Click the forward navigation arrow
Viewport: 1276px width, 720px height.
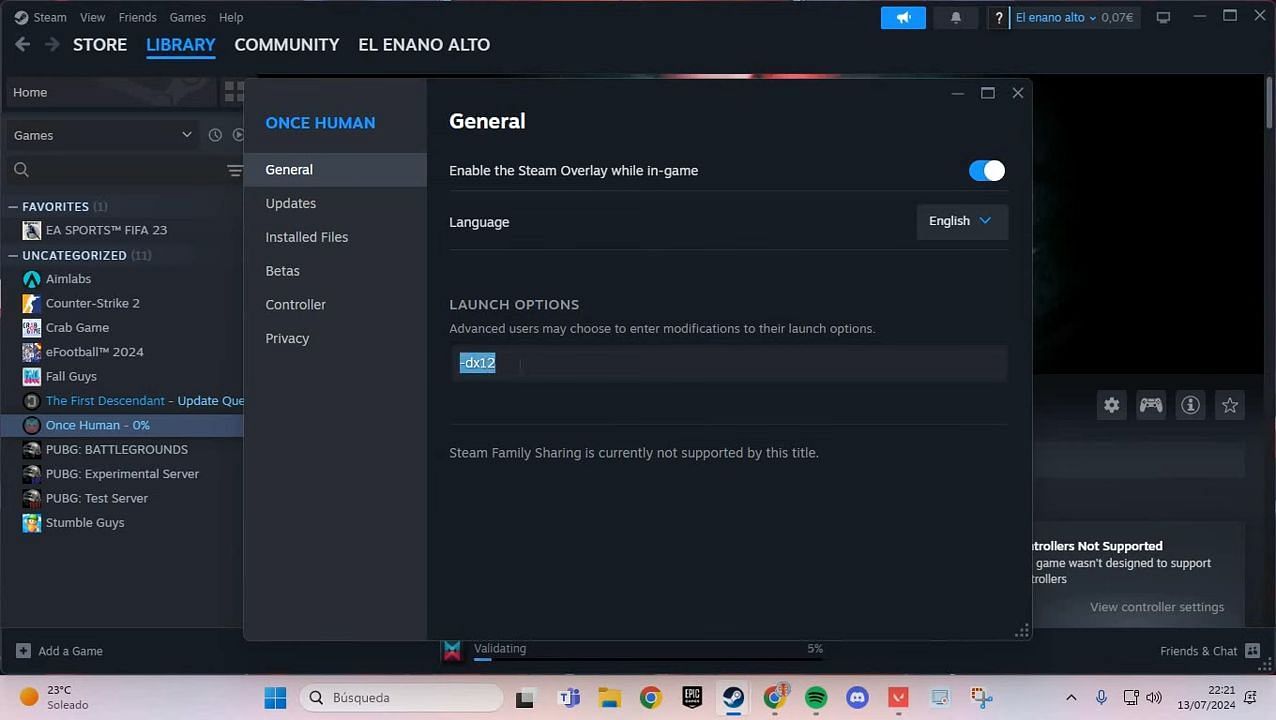[52, 45]
